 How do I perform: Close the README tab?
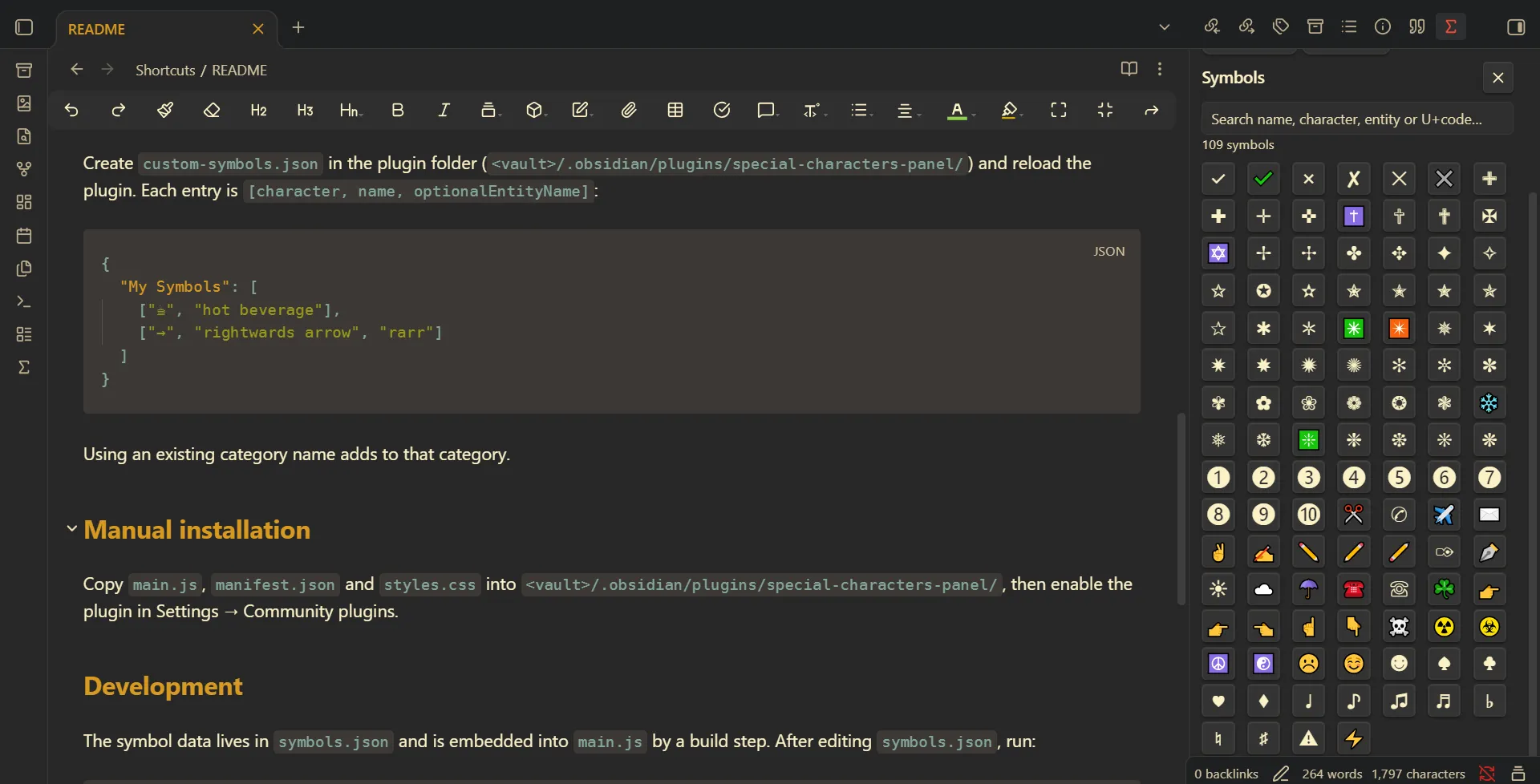click(x=258, y=29)
